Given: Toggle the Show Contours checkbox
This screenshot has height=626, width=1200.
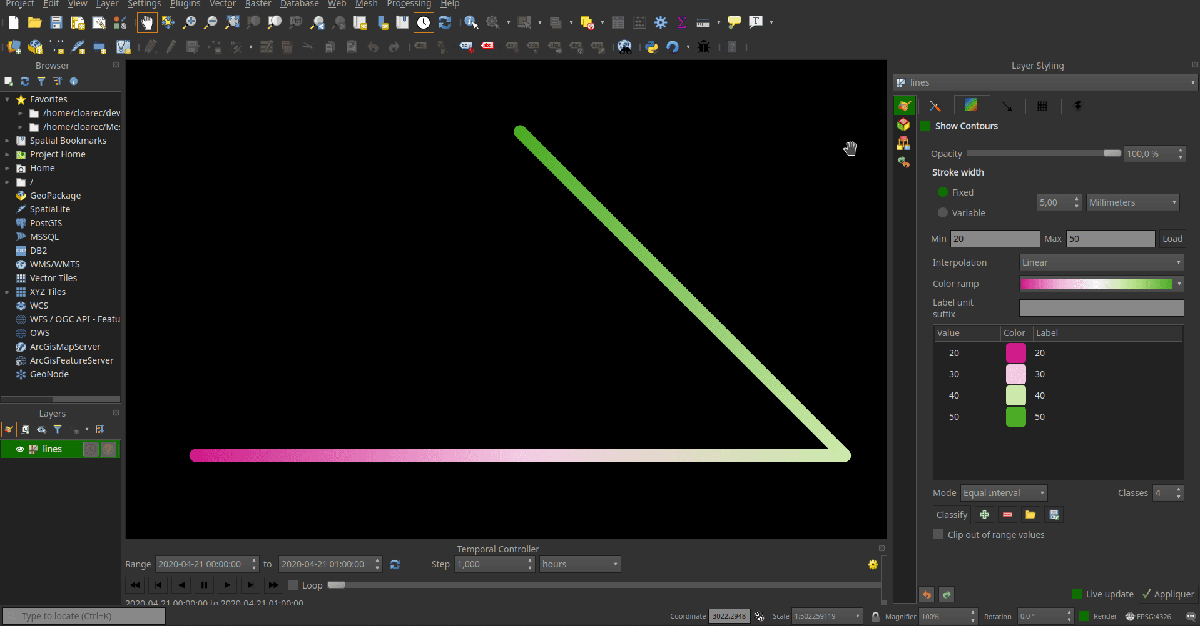Looking at the screenshot, I should tap(925, 126).
